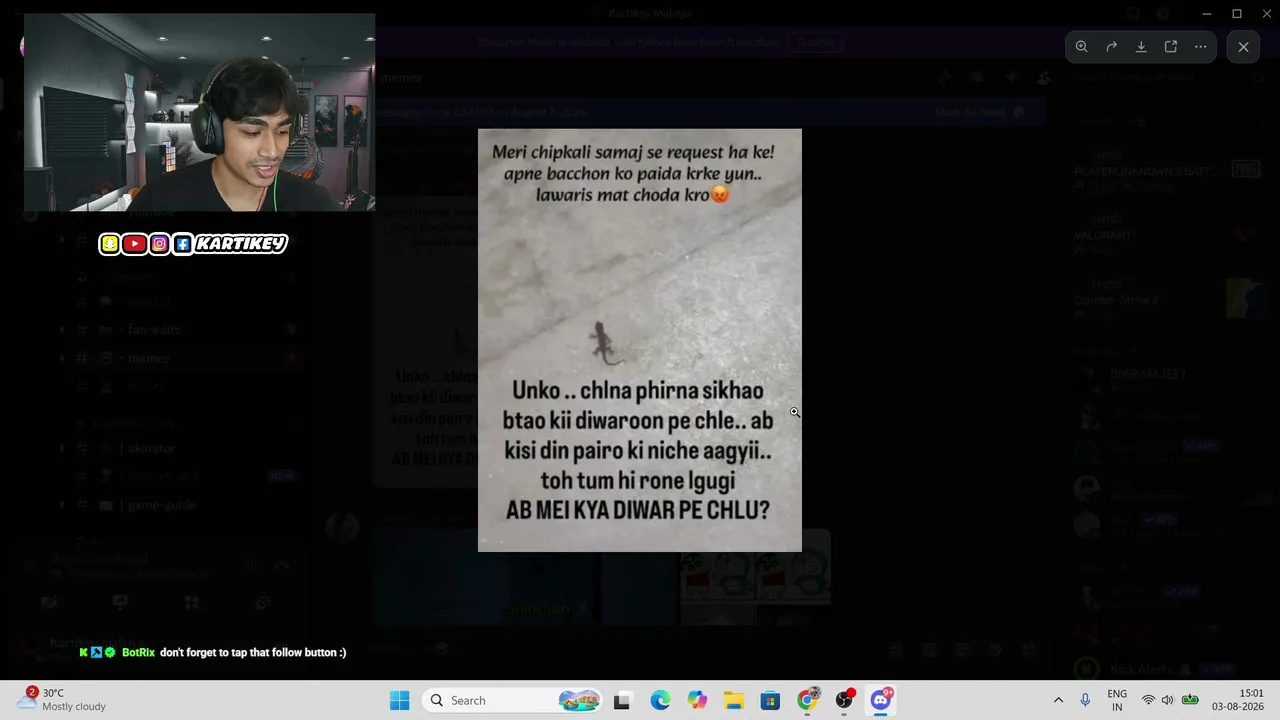Image resolution: width=1280 pixels, height=720 pixels.
Task: Click the Instagram icon in stream overlay
Action: tap(159, 243)
